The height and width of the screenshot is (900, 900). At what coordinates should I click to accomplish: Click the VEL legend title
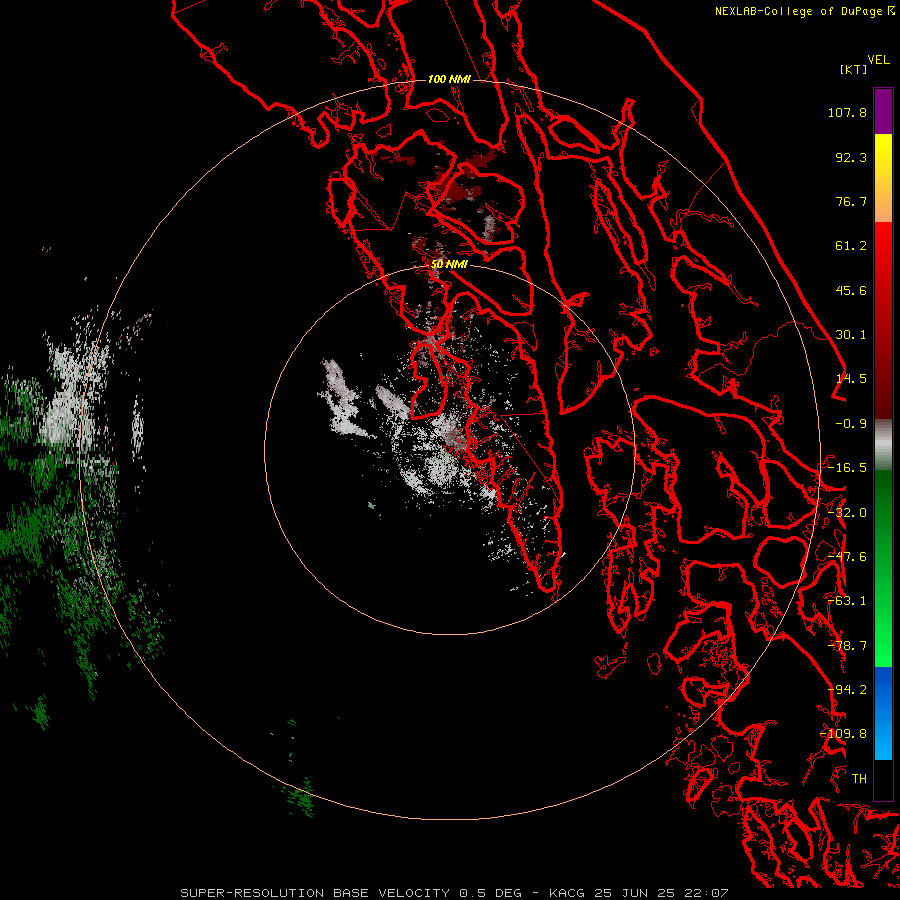point(878,60)
